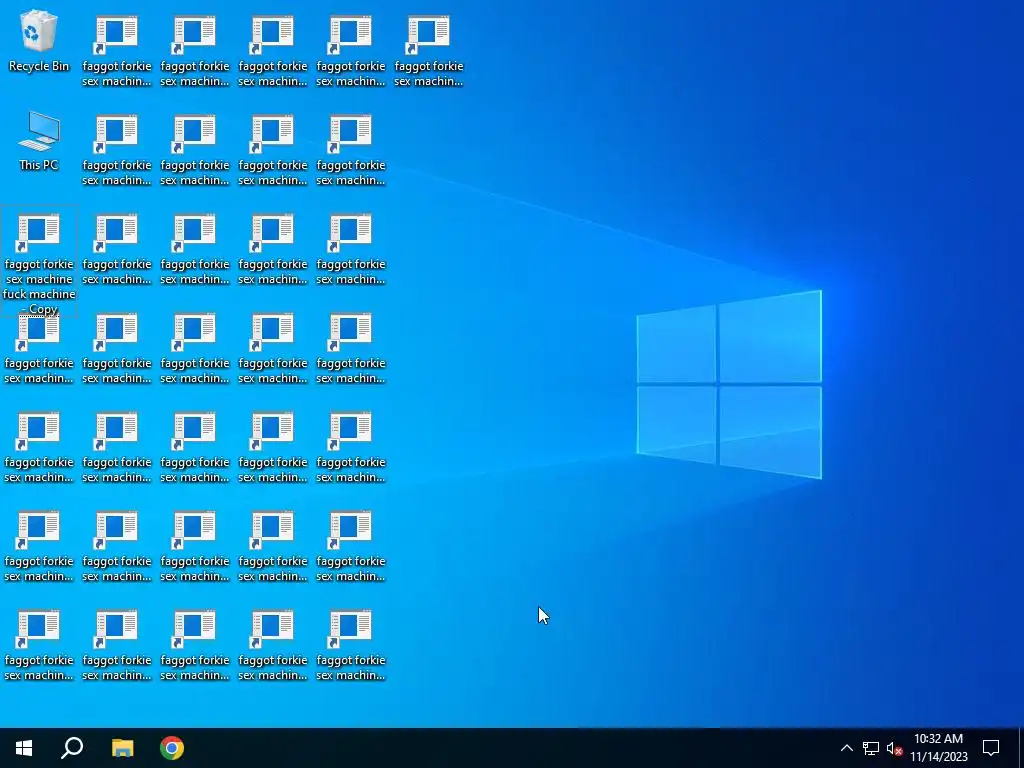1024x768 pixels.
Task: Show hidden system tray icons chevron
Action: [846, 748]
